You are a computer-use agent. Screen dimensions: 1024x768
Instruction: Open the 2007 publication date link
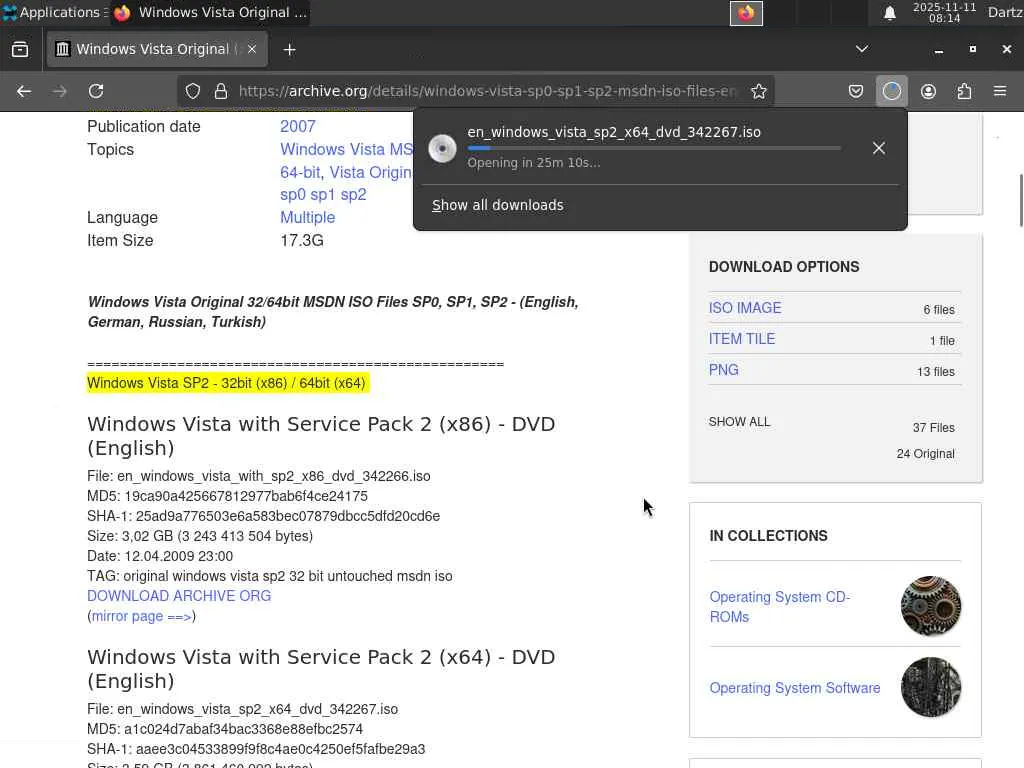coord(298,127)
